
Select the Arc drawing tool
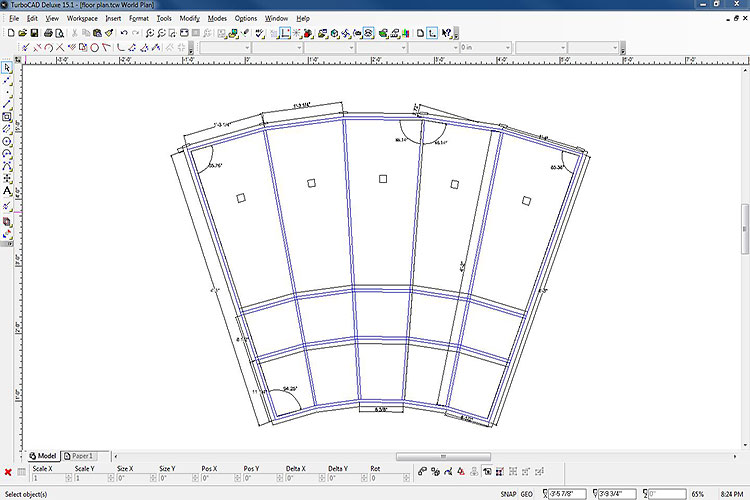[x=7, y=153]
